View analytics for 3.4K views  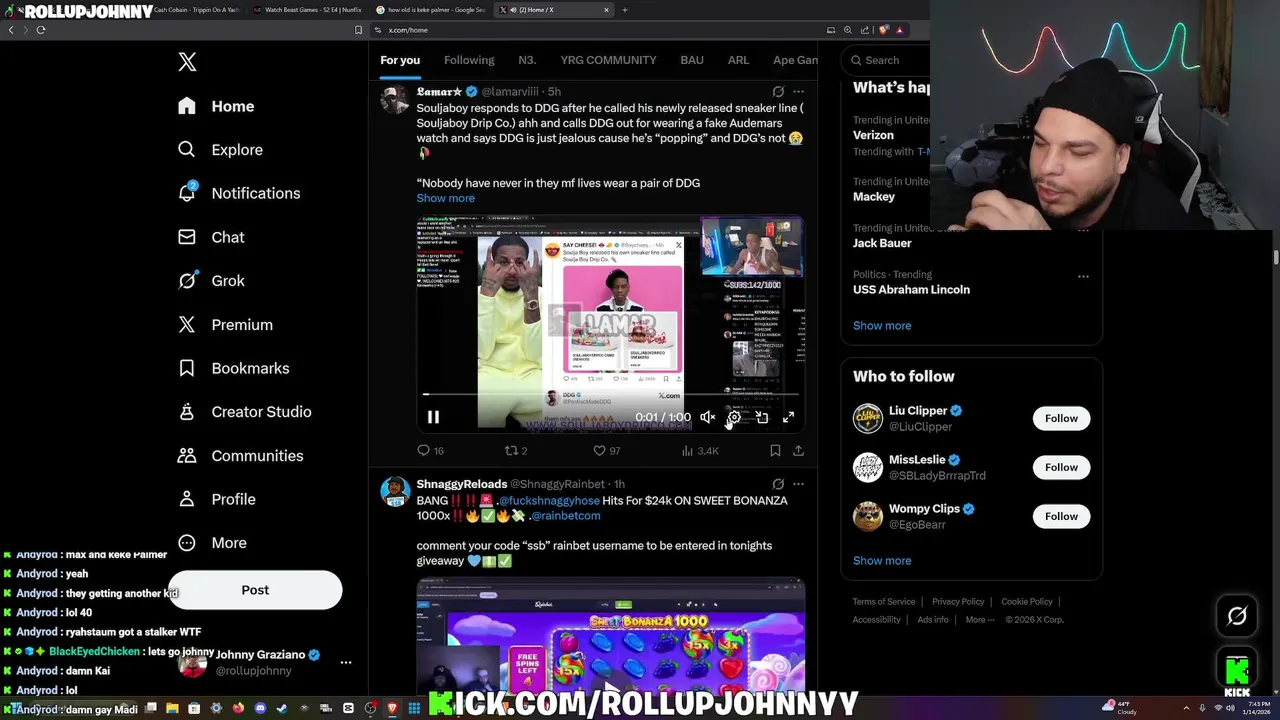(700, 451)
